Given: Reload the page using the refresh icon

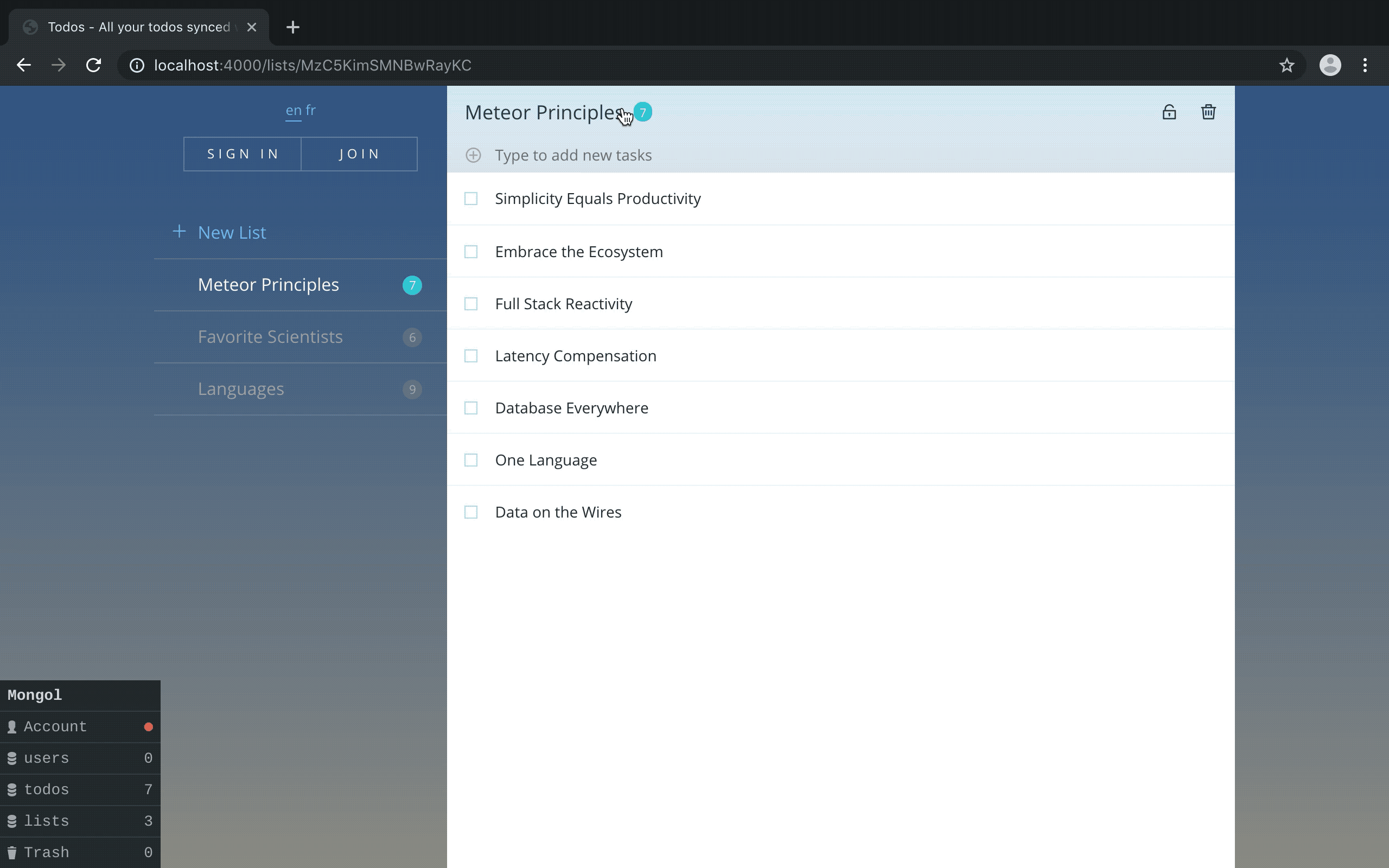Looking at the screenshot, I should pos(93,66).
